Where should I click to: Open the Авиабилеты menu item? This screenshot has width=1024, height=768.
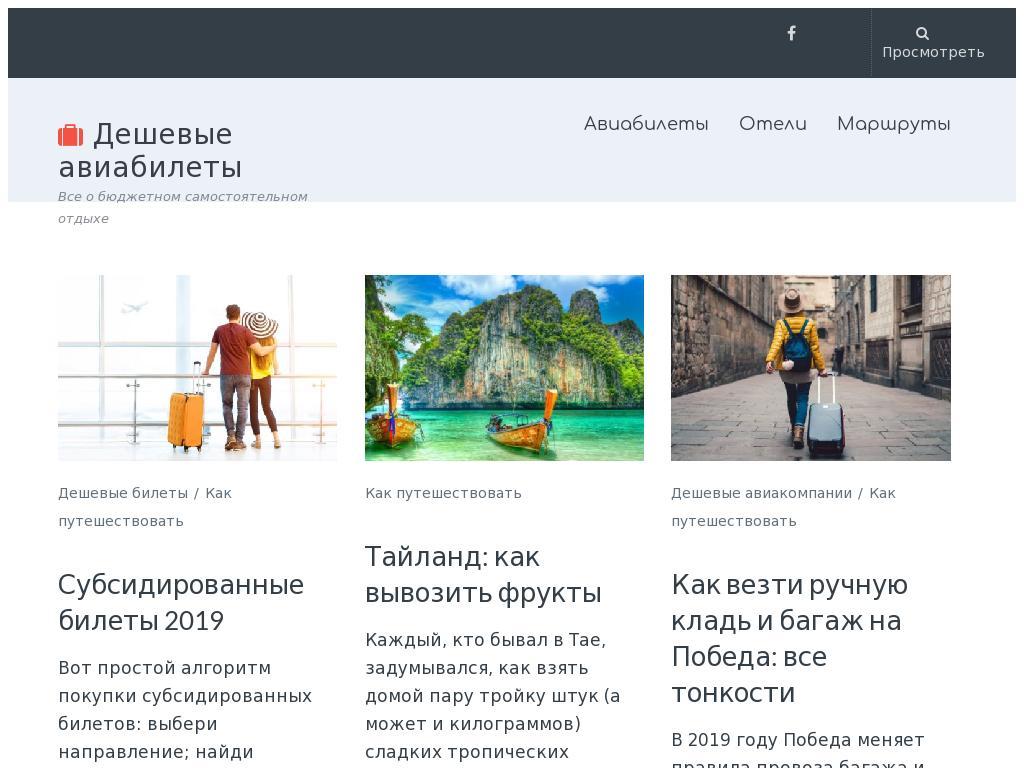pyautogui.click(x=646, y=123)
